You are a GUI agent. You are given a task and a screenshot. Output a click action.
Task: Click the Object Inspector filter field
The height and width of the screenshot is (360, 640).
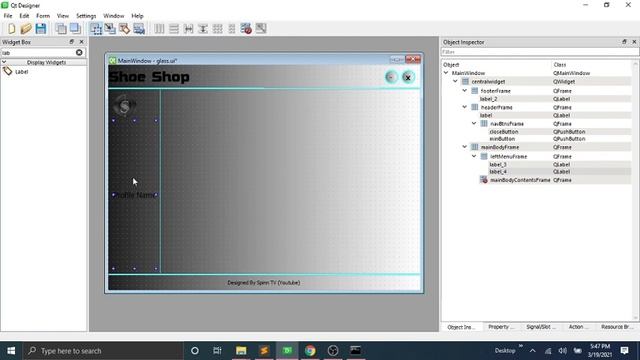tap(540, 52)
